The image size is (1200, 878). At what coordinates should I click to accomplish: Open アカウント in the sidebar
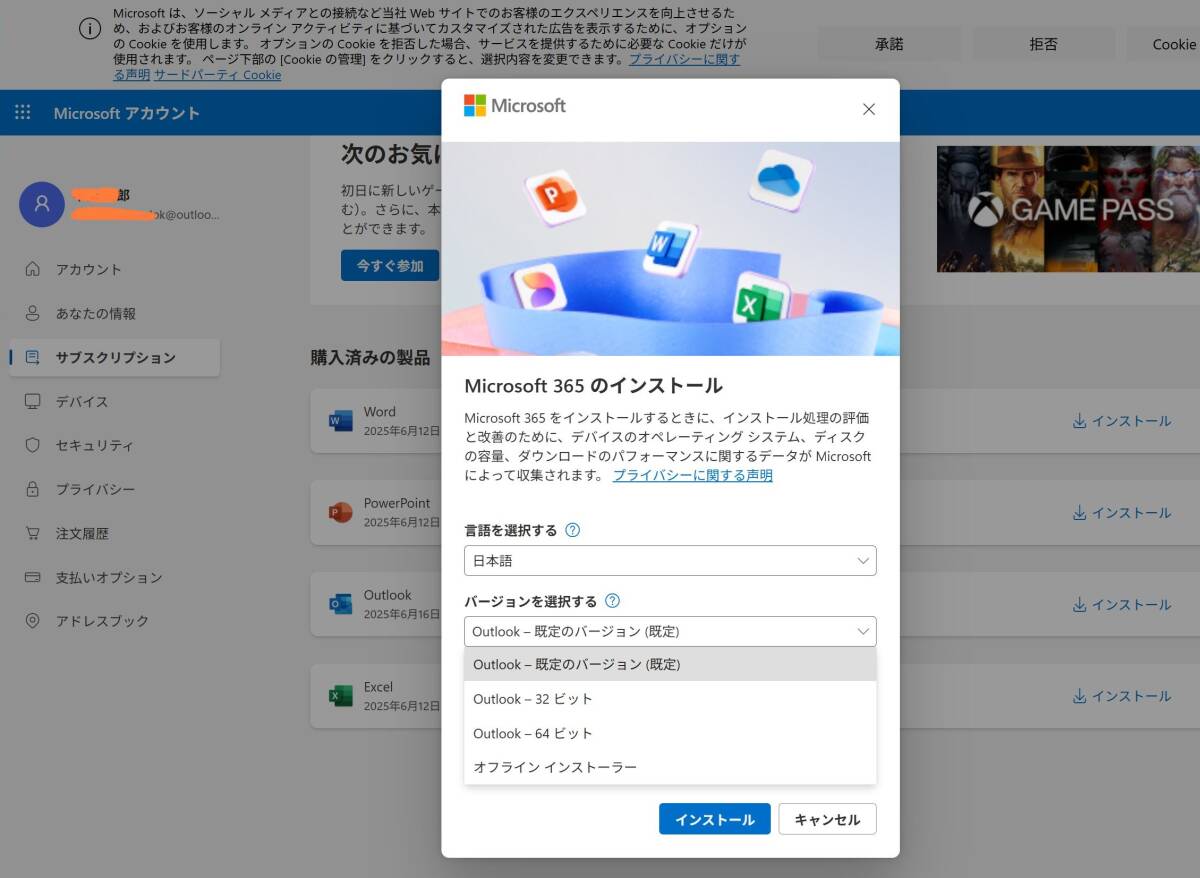point(114,269)
